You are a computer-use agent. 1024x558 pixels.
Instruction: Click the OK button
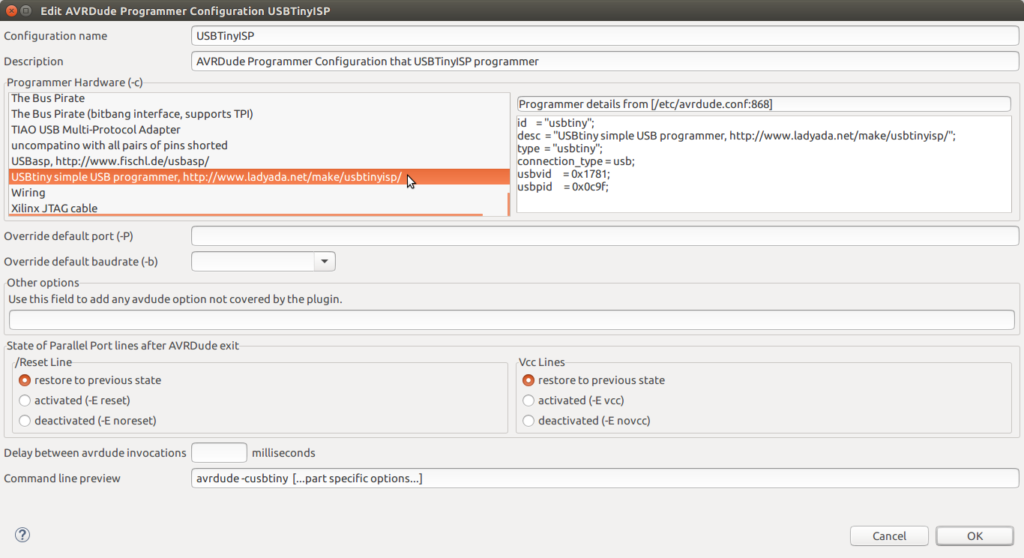click(x=974, y=536)
